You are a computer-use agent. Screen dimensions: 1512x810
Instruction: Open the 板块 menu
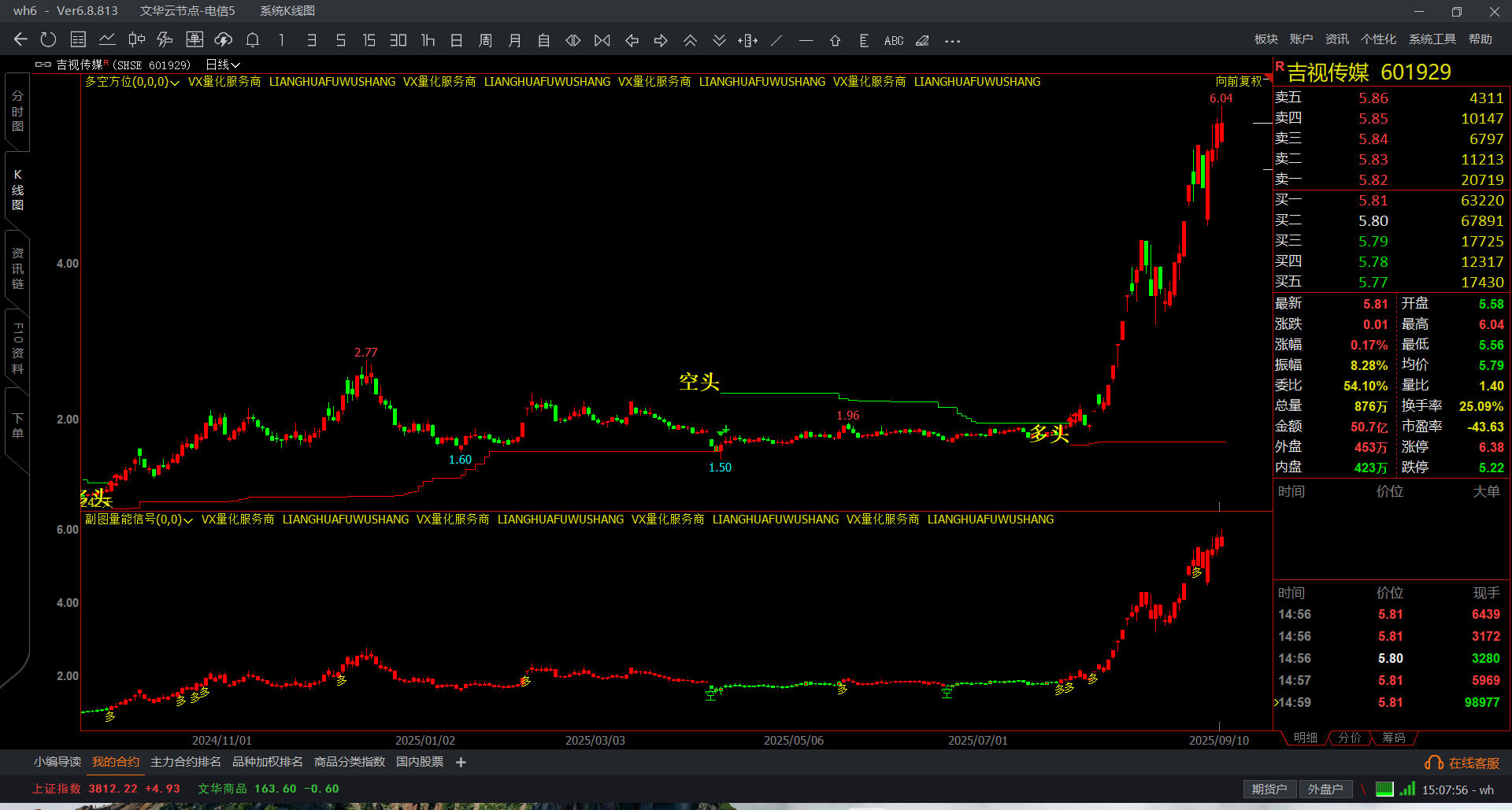point(1266,39)
